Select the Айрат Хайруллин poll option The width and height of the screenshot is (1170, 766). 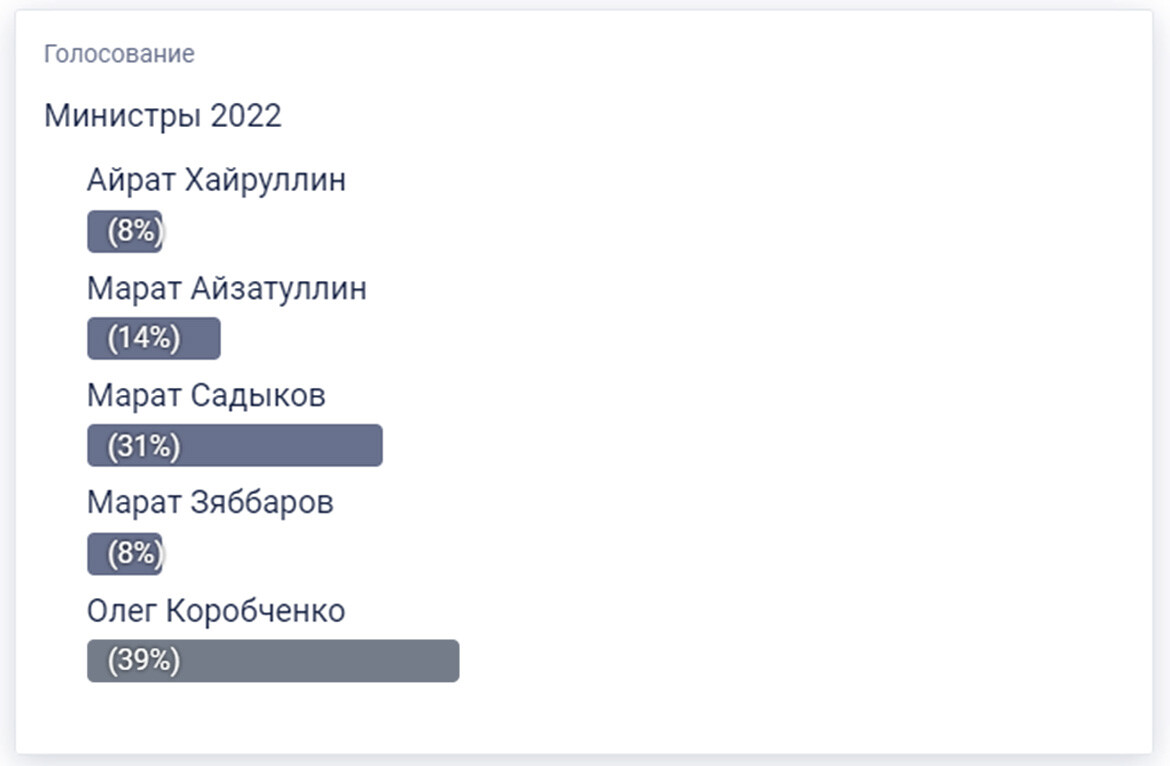(x=216, y=181)
